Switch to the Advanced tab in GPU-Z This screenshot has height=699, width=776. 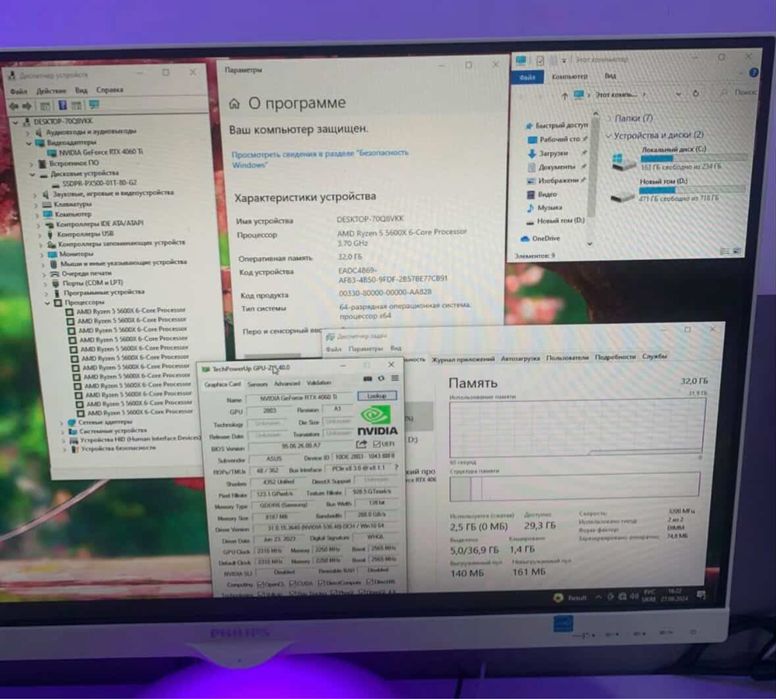point(287,383)
